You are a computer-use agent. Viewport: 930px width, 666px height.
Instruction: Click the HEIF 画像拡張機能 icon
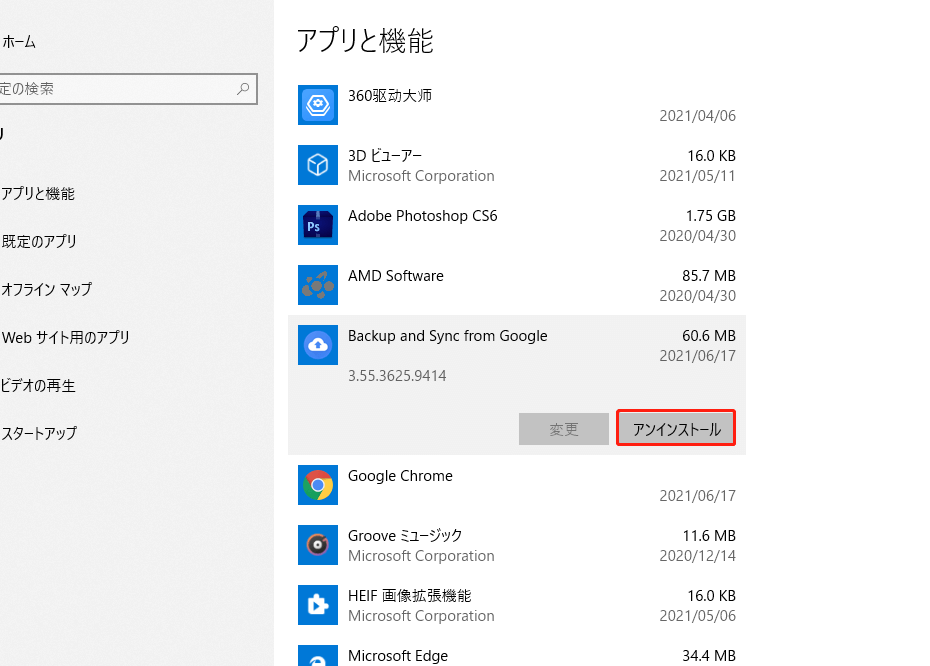pos(318,604)
